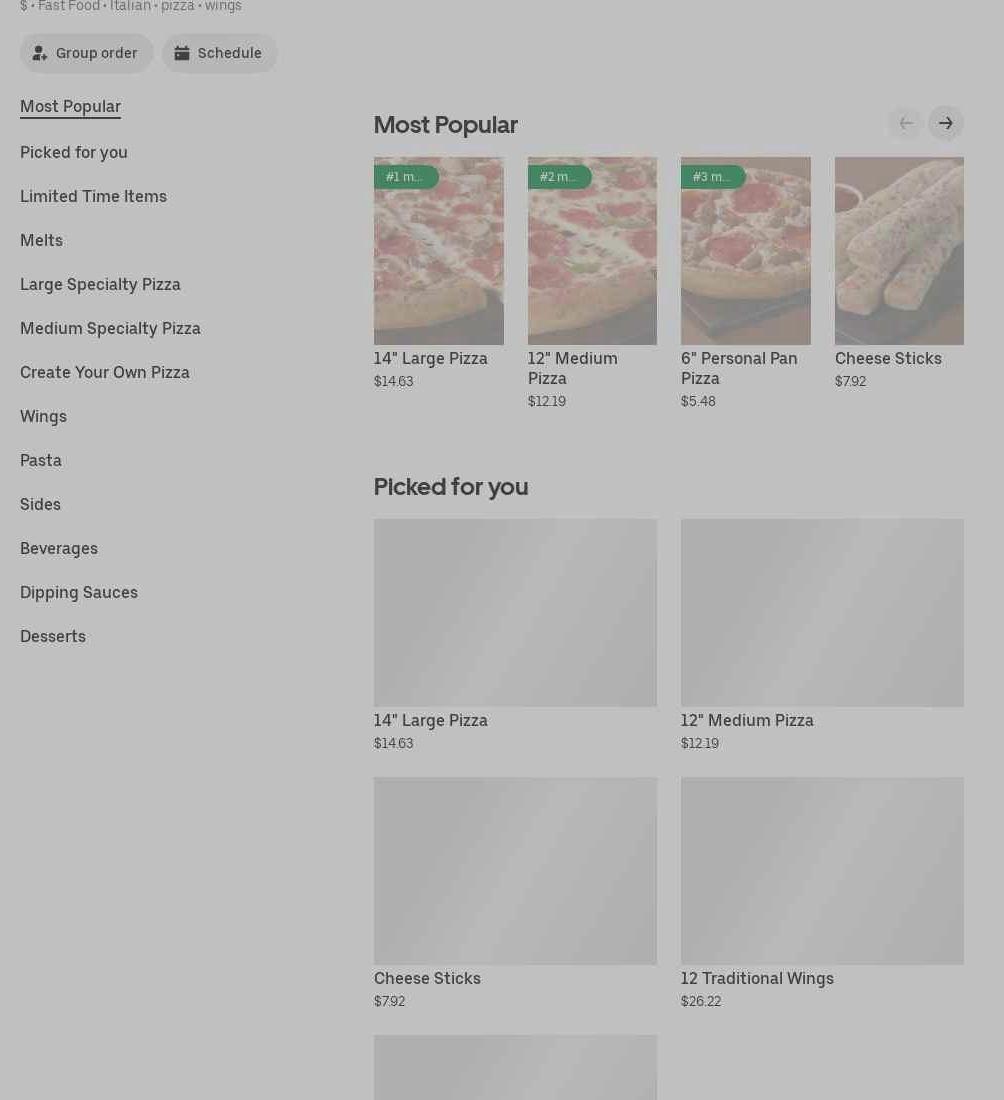Open the Schedule order button
The height and width of the screenshot is (1100, 1004).
(x=219, y=53)
